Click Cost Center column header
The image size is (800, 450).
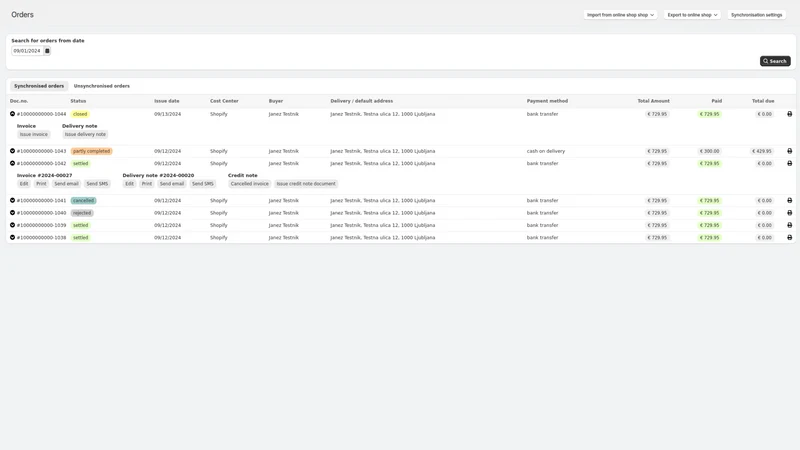[x=224, y=101]
